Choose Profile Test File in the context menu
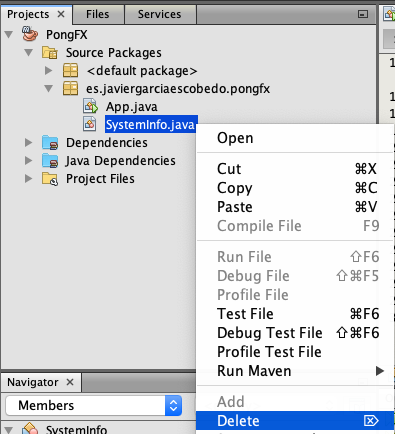 pos(295,352)
